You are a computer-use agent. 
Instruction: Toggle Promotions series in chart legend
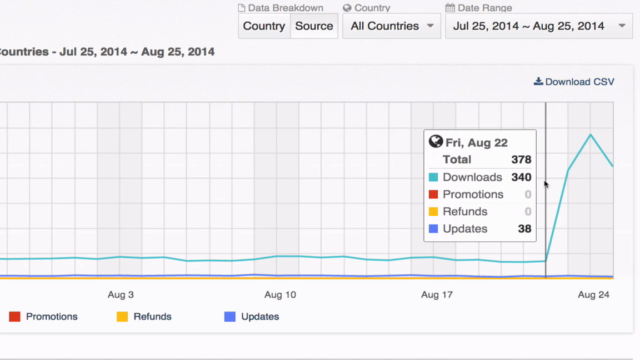(x=43, y=317)
